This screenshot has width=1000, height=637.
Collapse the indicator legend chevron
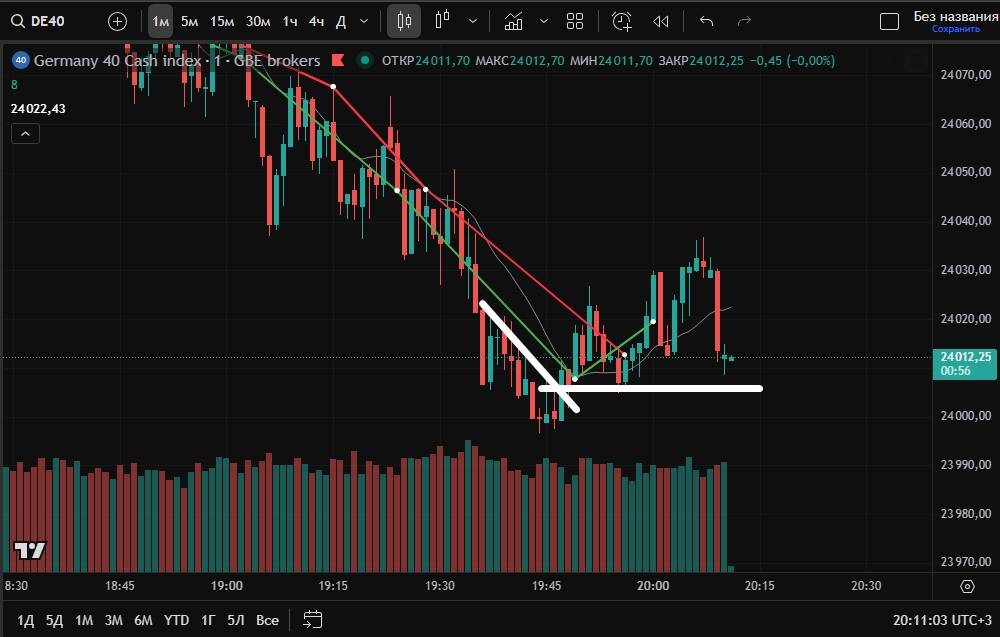coord(25,134)
